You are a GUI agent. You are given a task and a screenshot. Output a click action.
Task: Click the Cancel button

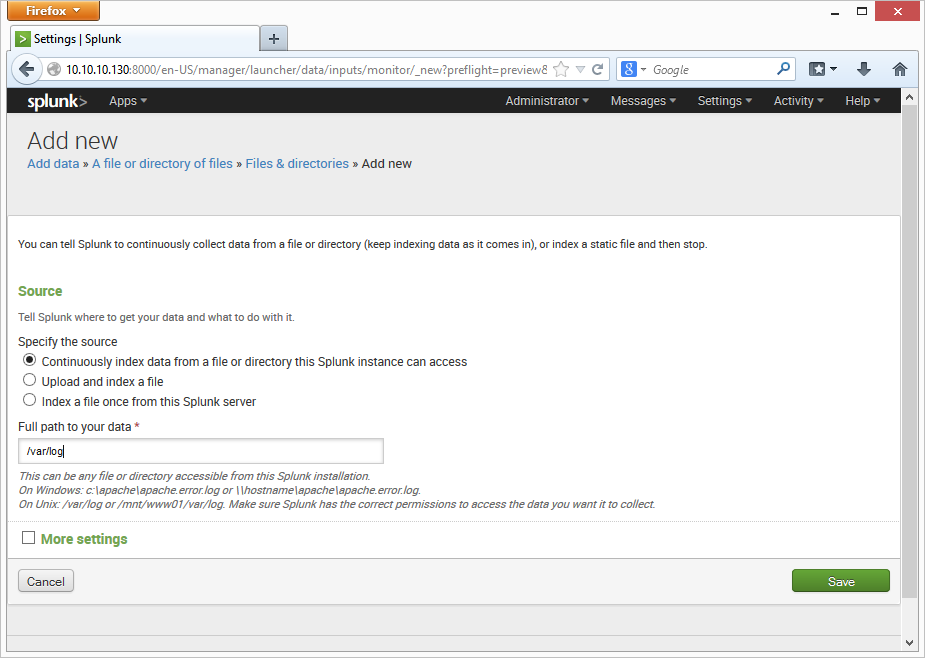pos(46,581)
